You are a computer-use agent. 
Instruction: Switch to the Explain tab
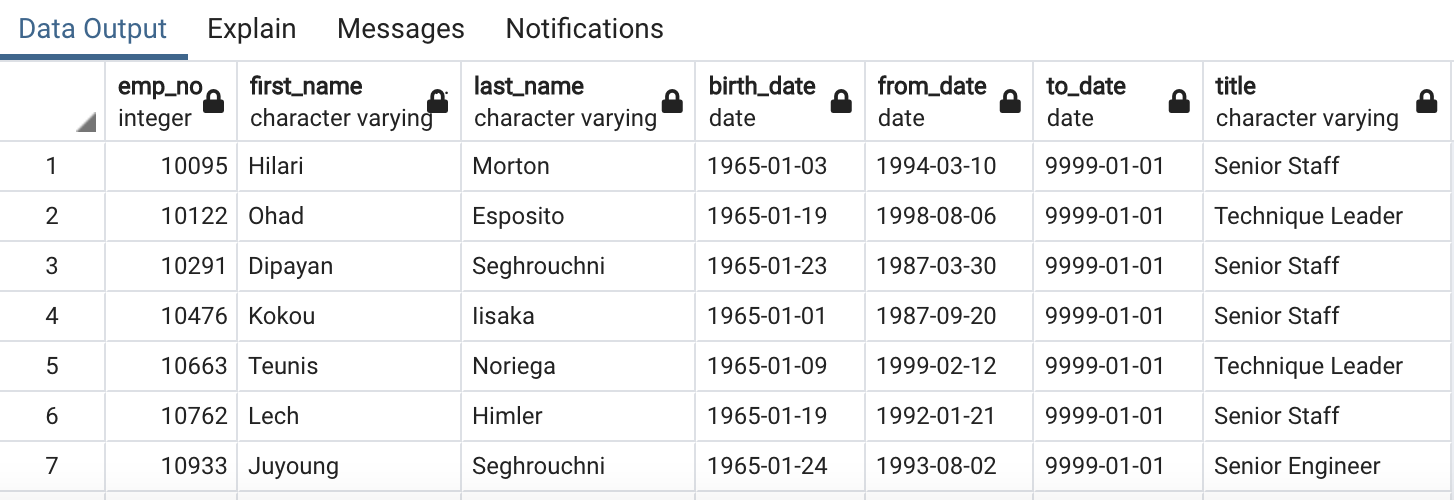251,29
